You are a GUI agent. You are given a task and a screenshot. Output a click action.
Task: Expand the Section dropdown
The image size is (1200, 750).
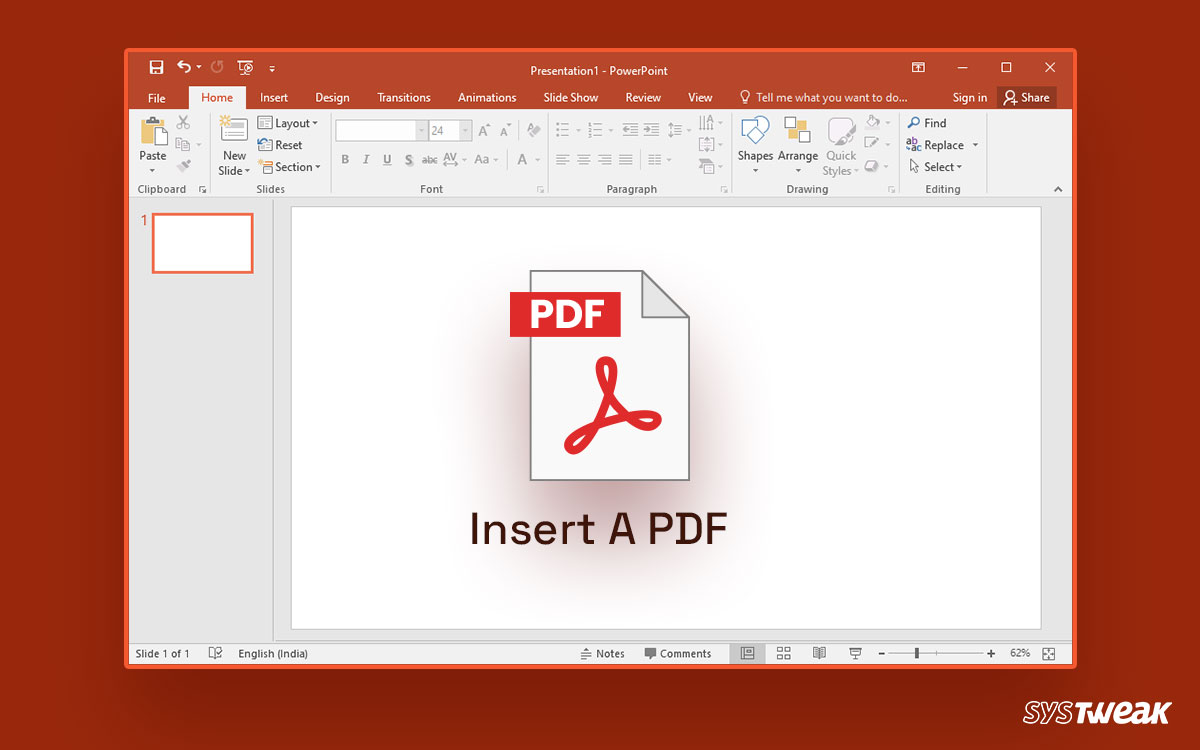[x=290, y=166]
